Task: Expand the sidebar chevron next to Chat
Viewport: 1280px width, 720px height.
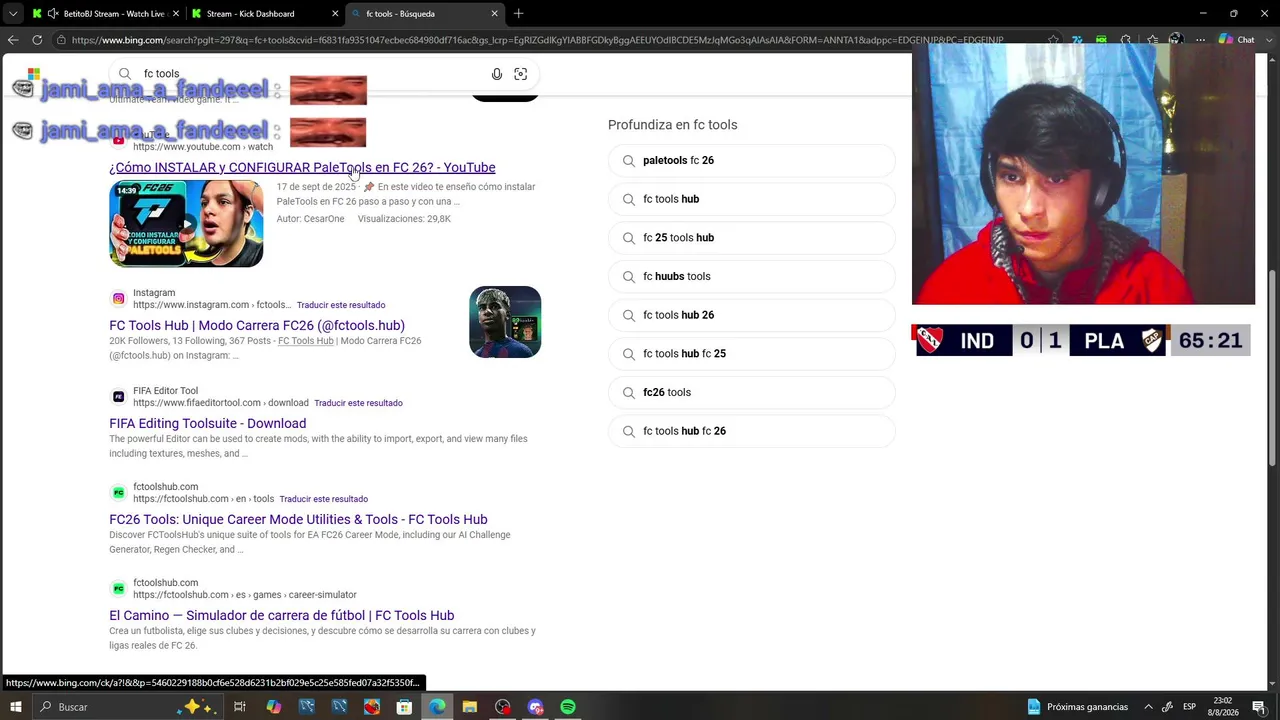Action: 1267,40
